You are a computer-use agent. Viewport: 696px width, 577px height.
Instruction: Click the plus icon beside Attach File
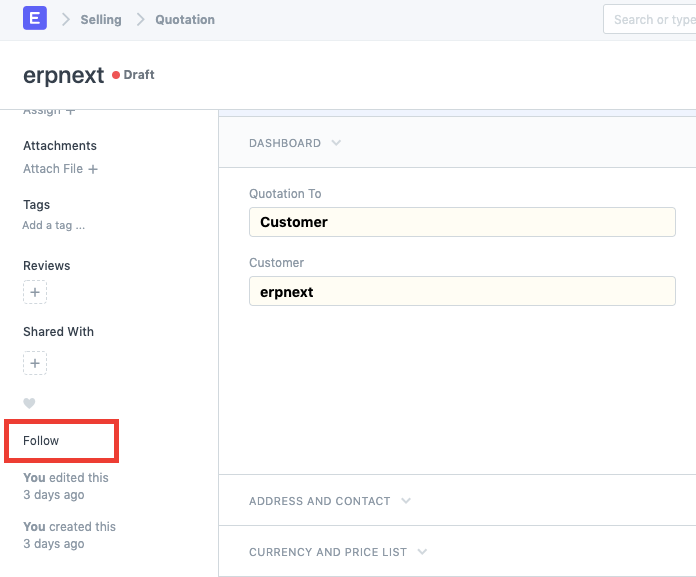pyautogui.click(x=93, y=170)
